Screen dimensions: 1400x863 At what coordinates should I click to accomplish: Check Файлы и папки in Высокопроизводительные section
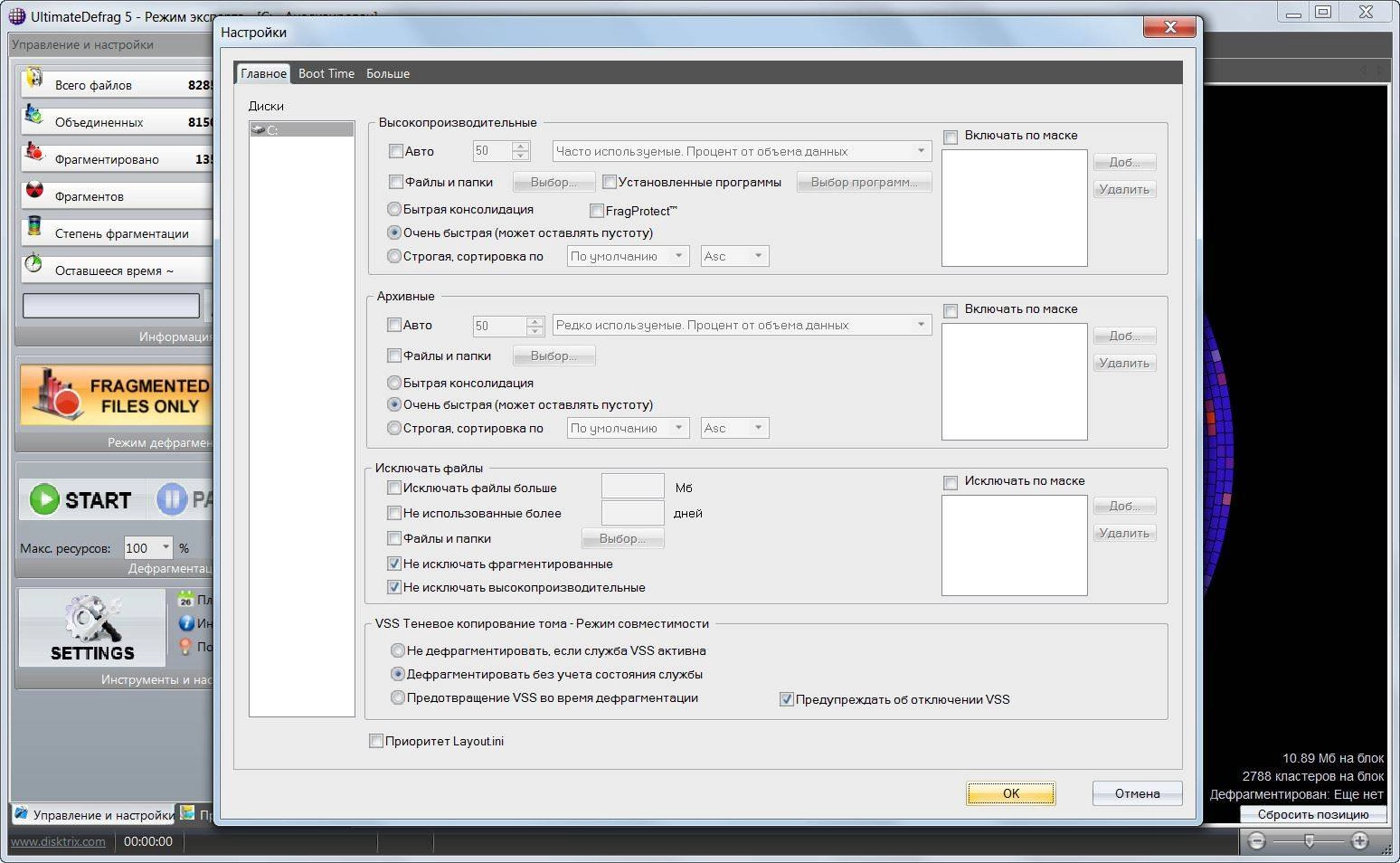point(395,182)
